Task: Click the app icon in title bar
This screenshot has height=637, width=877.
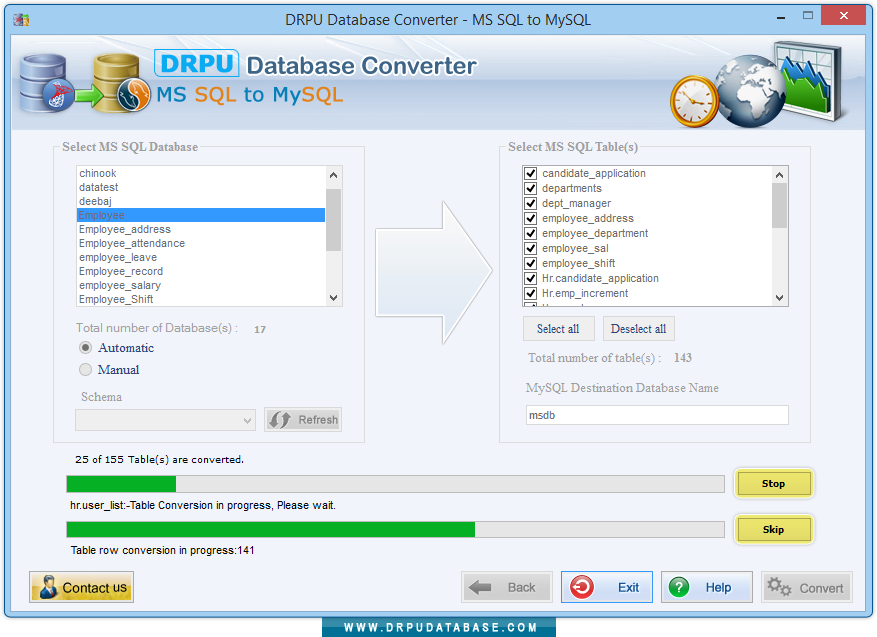Action: tap(21, 20)
